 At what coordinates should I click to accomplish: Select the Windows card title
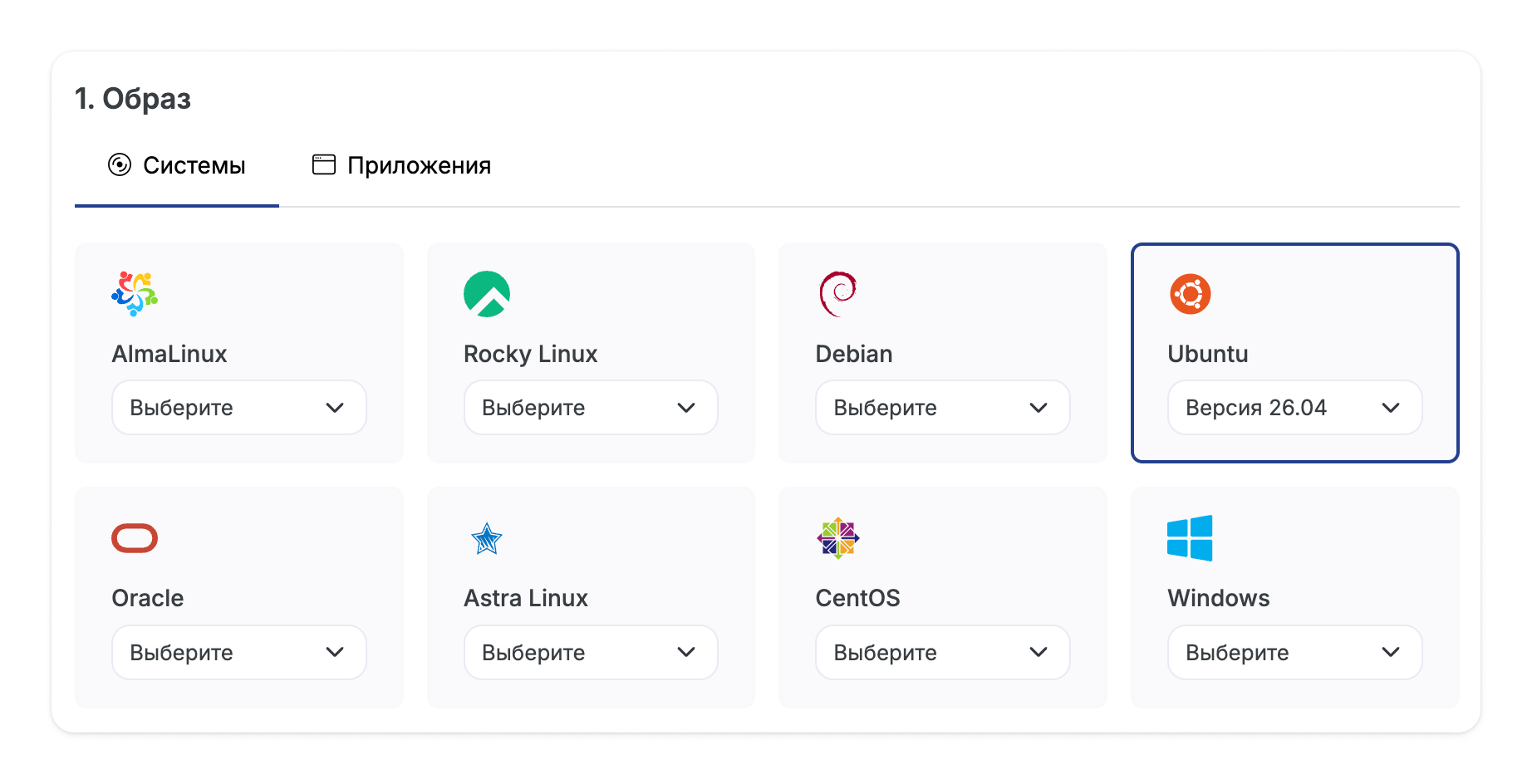pos(1219,598)
